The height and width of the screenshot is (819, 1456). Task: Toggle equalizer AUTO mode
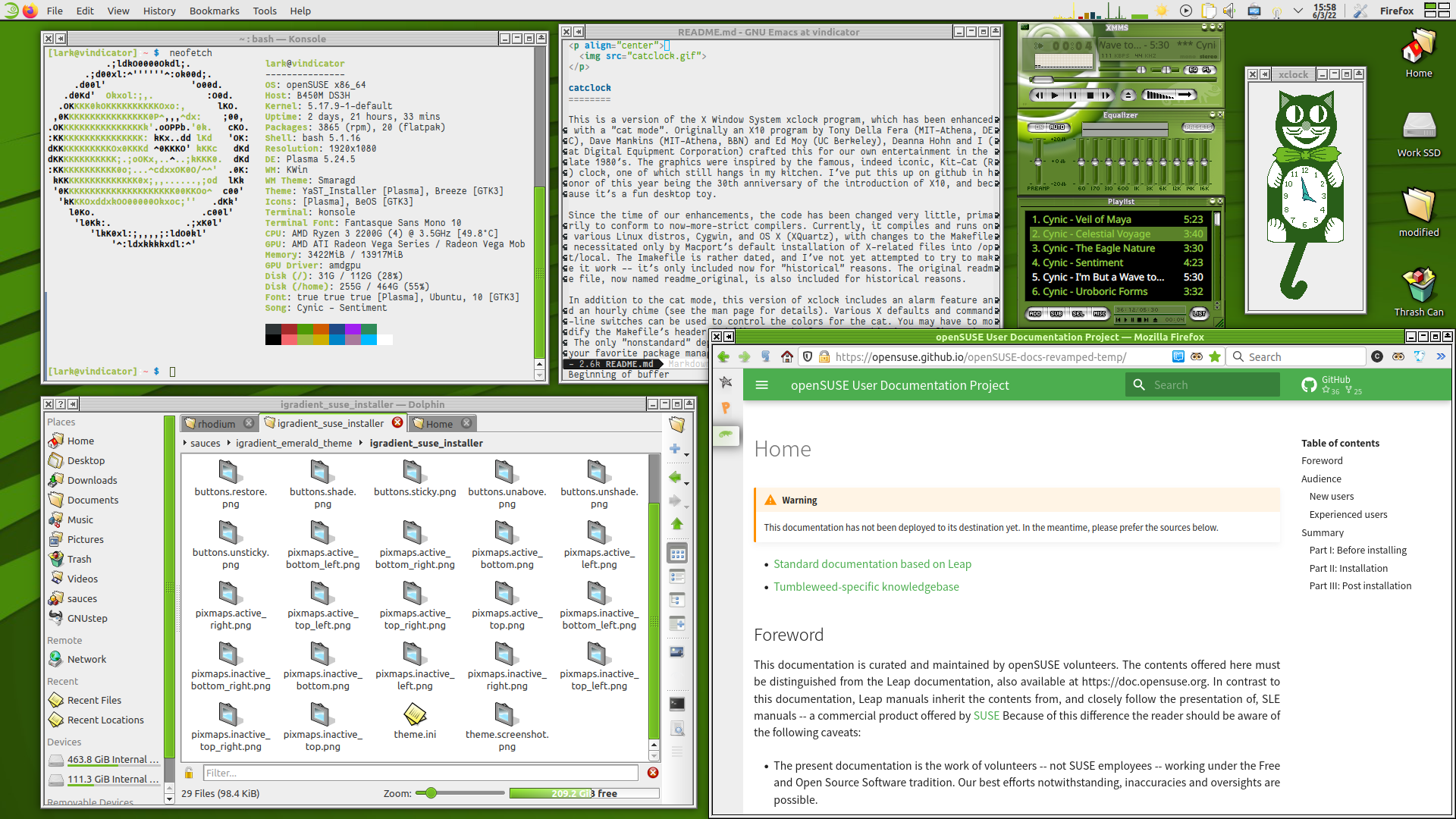(1057, 127)
